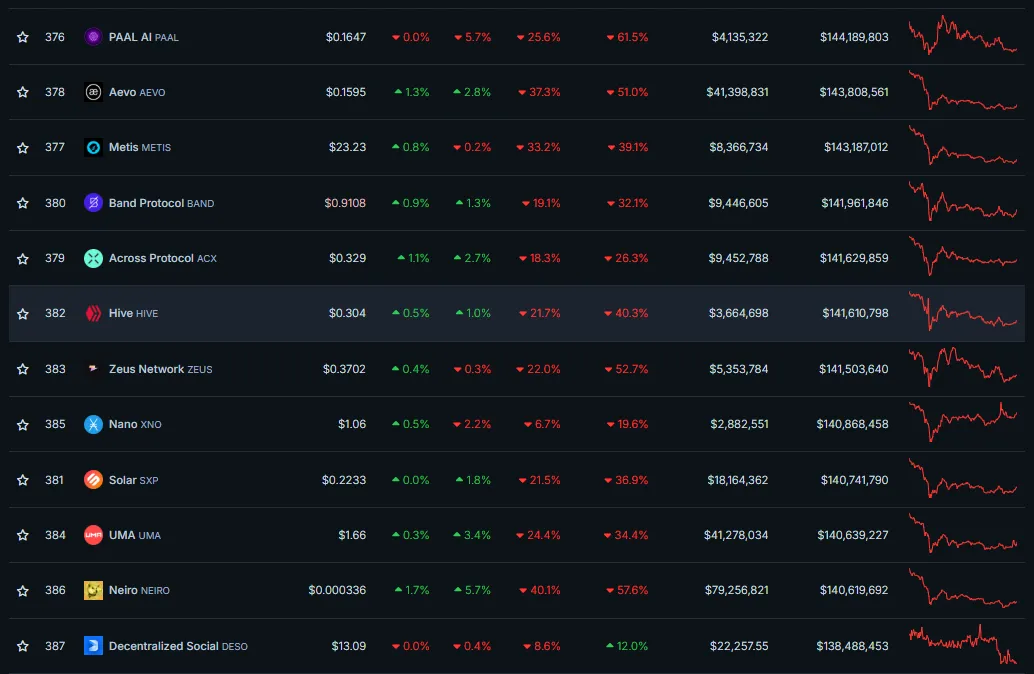The height and width of the screenshot is (674, 1034).
Task: Click Solar price $0.2233
Action: [x=344, y=479]
